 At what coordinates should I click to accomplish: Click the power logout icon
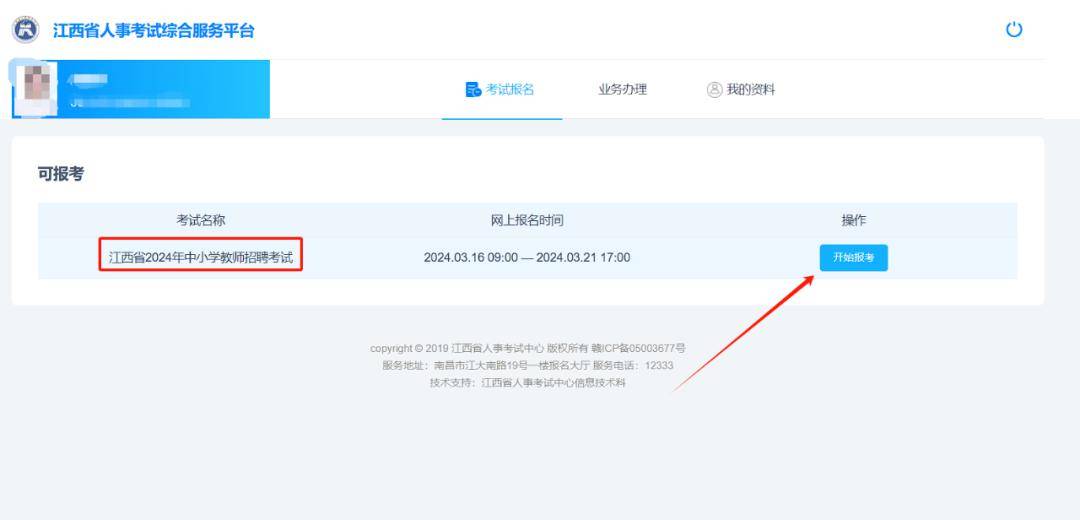tap(1014, 30)
